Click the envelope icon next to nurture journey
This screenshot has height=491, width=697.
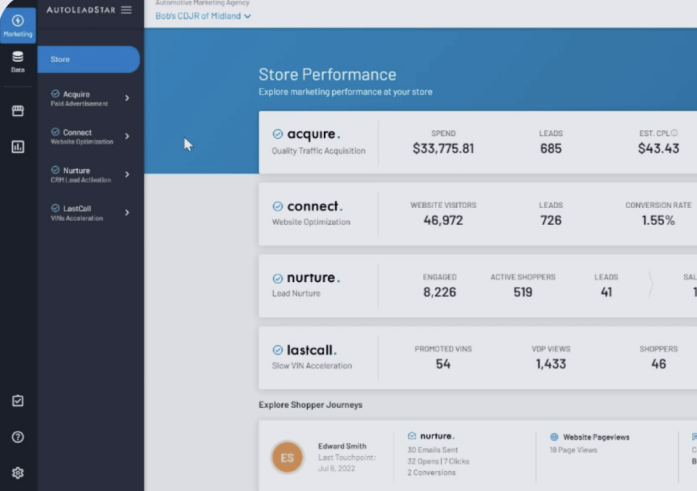[x=412, y=435]
